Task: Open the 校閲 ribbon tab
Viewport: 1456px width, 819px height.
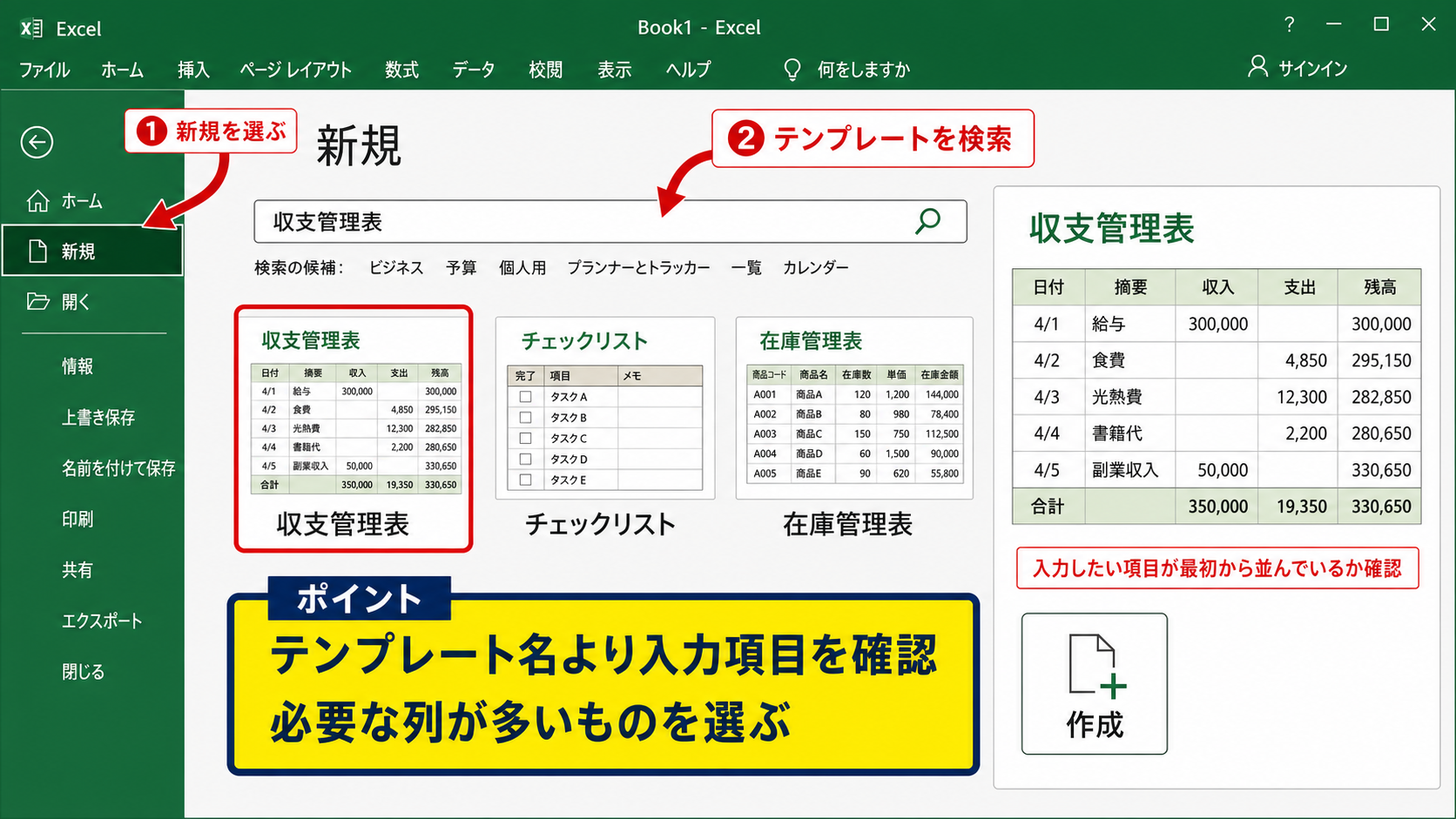Action: [545, 70]
